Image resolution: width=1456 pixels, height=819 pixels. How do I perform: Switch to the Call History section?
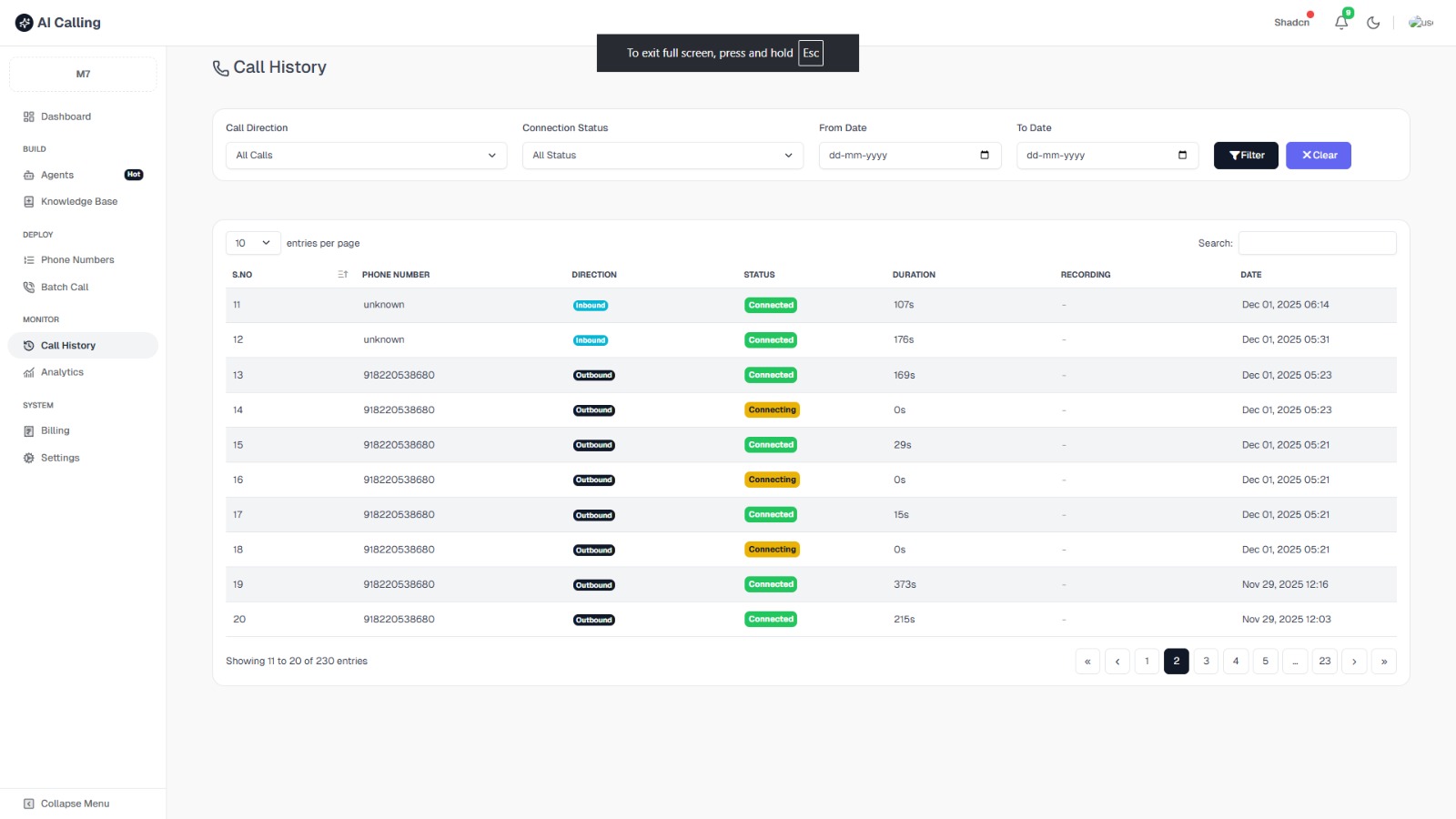[68, 345]
